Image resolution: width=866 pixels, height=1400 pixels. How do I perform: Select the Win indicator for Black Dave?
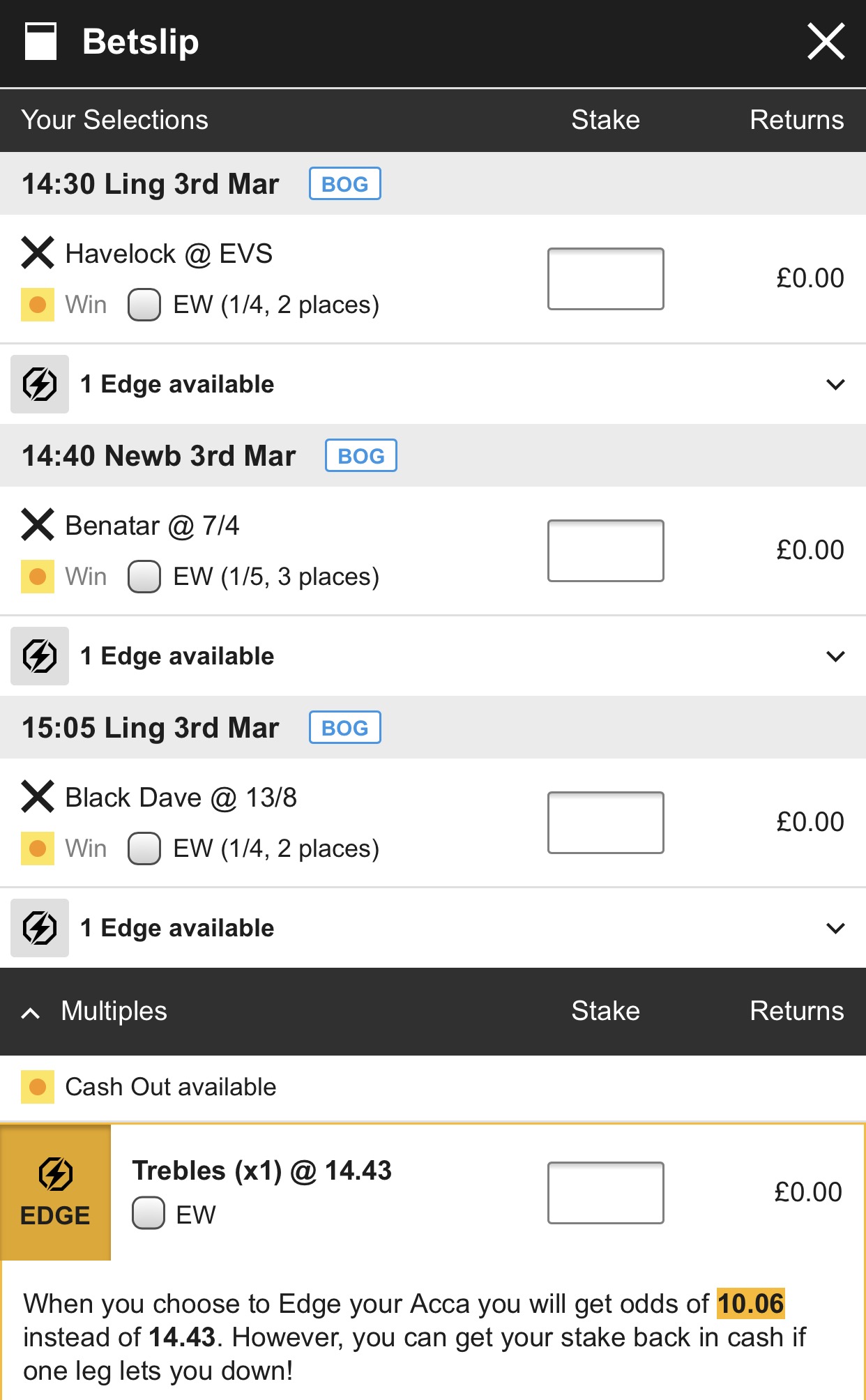(x=38, y=849)
